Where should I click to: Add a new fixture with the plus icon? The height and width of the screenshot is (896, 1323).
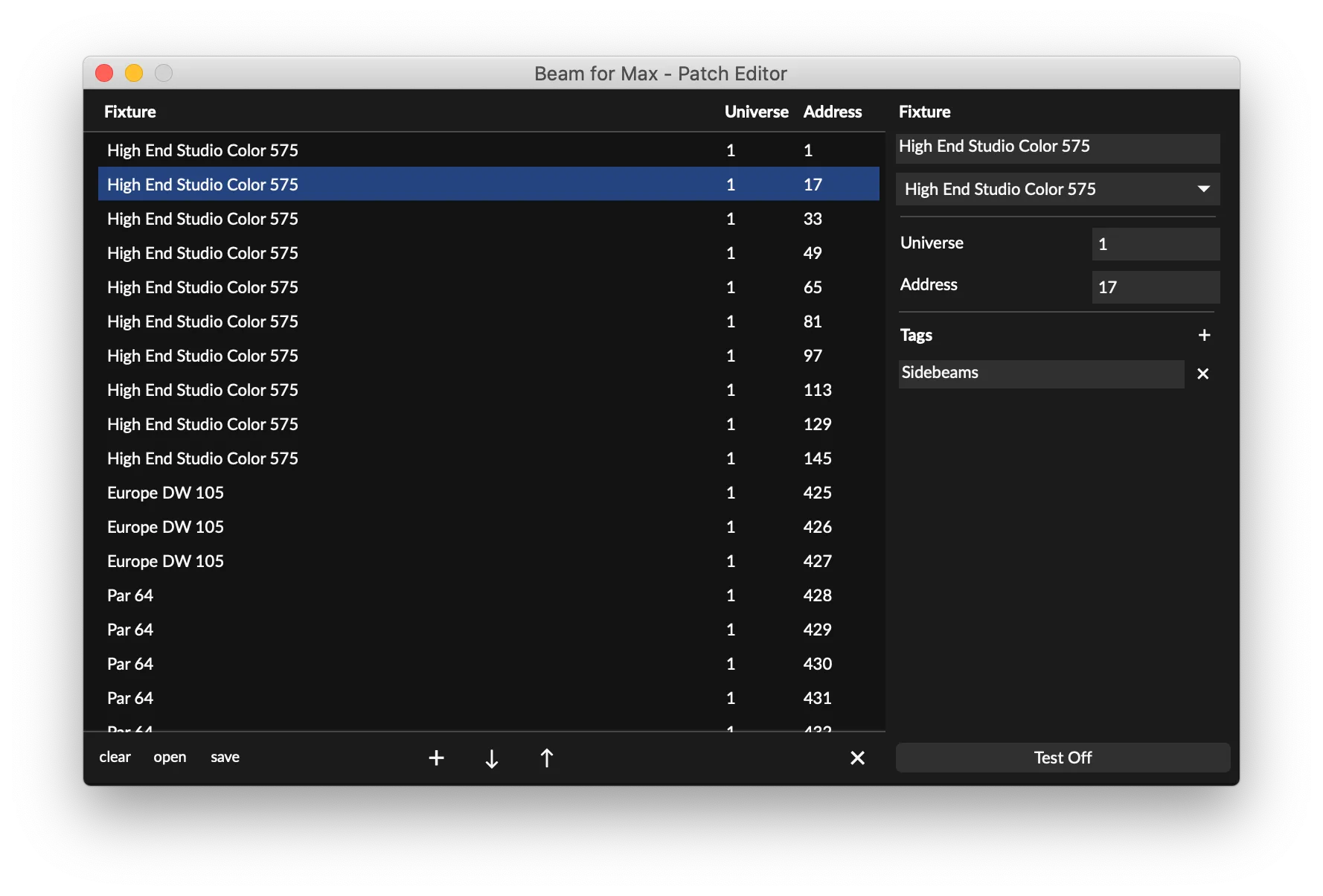(x=436, y=758)
